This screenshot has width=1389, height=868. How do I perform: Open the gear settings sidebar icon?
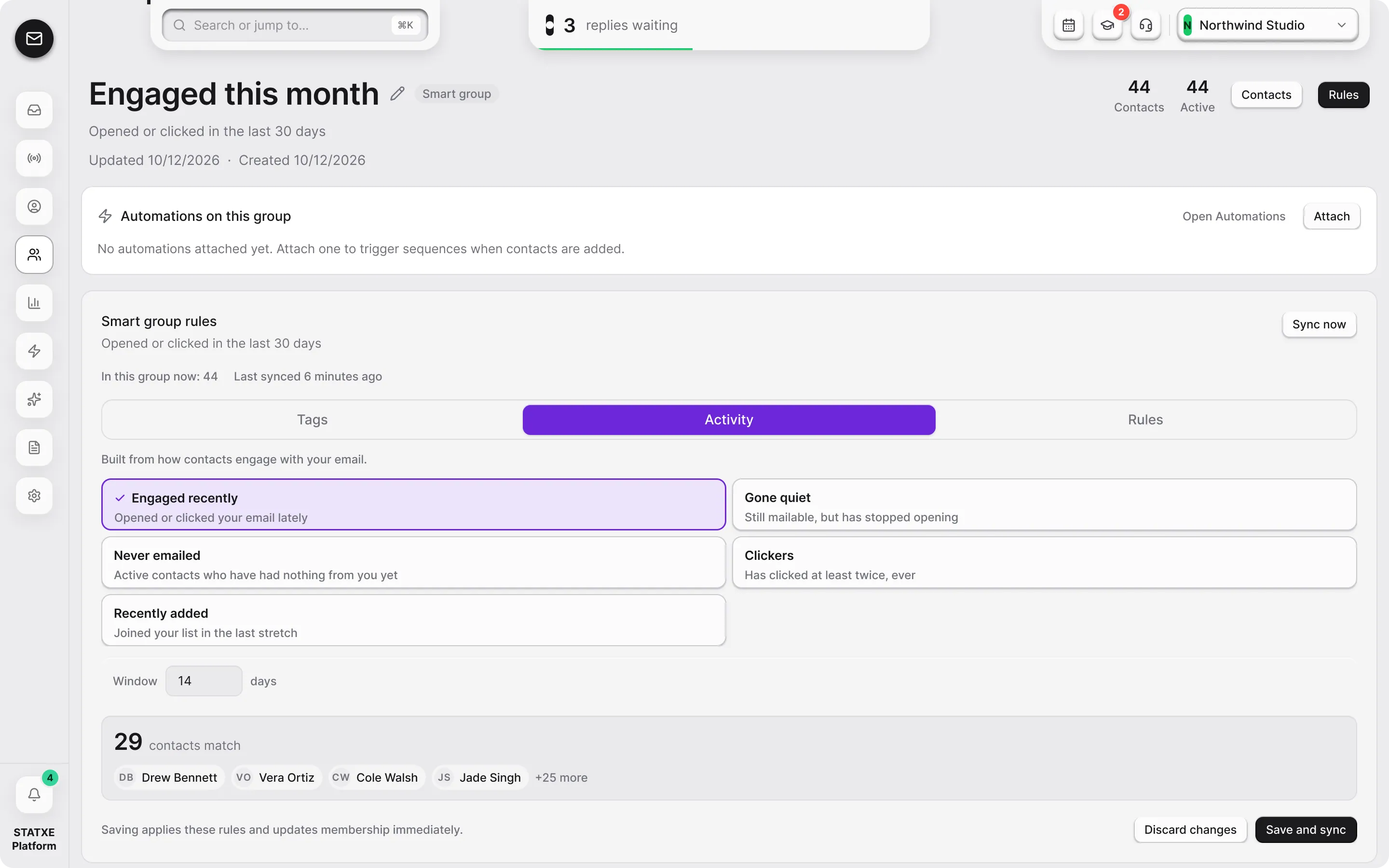point(34,495)
